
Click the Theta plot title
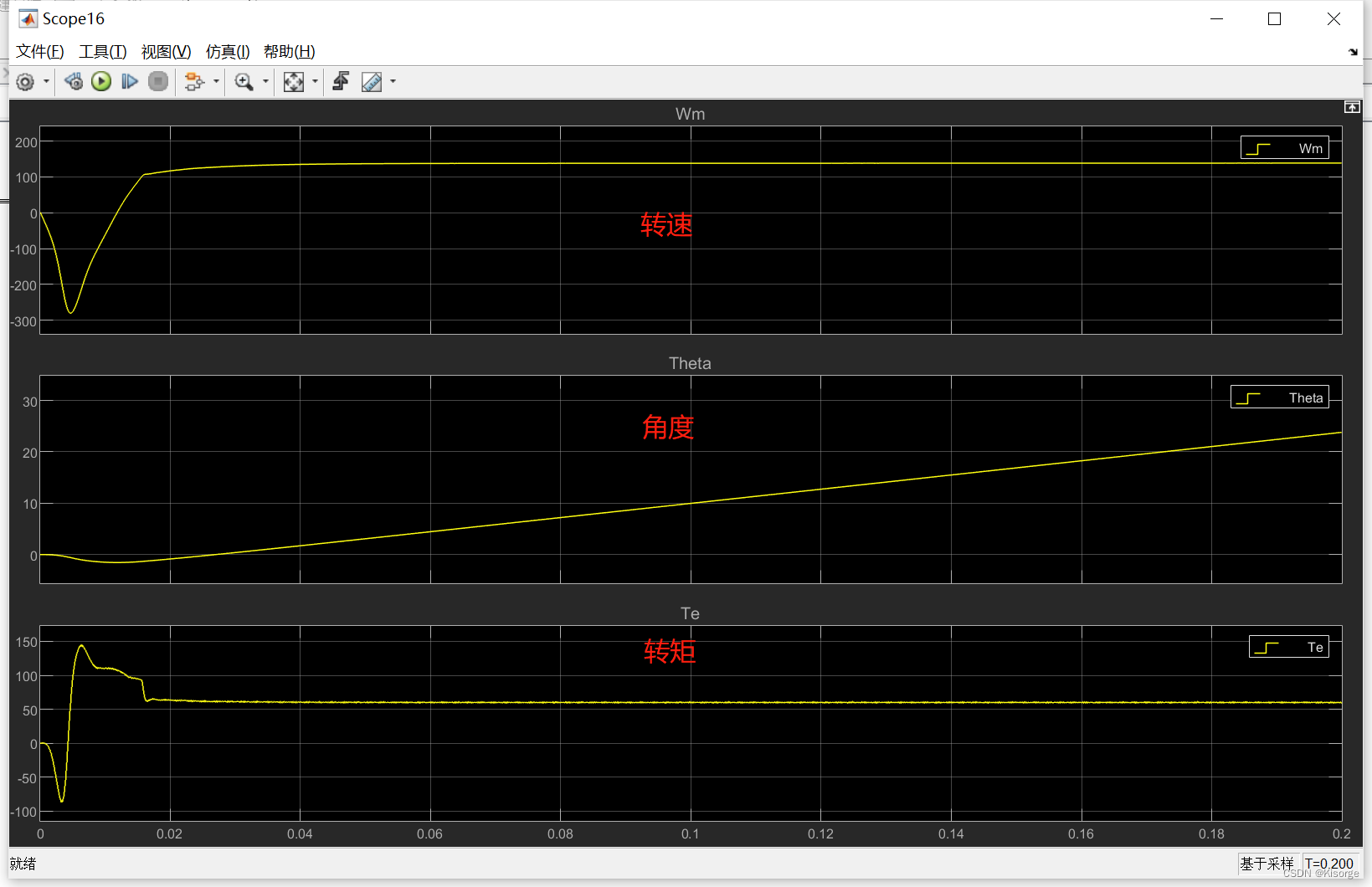pyautogui.click(x=690, y=363)
